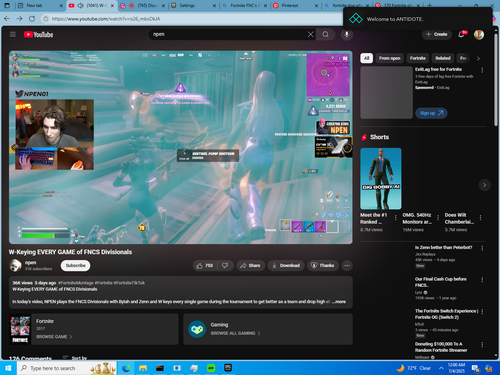500x375 pixels.
Task: Open options for the ExitLag ad
Action: [482, 70]
